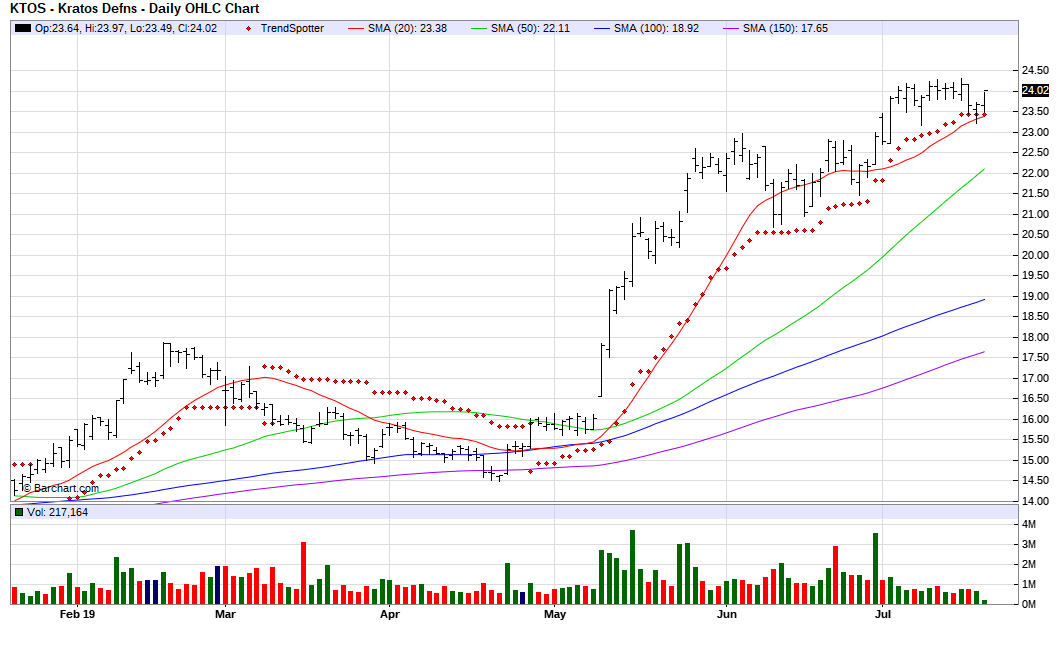Click the Vol: 217,164 label
This screenshot has height=645, width=1060.
point(57,512)
